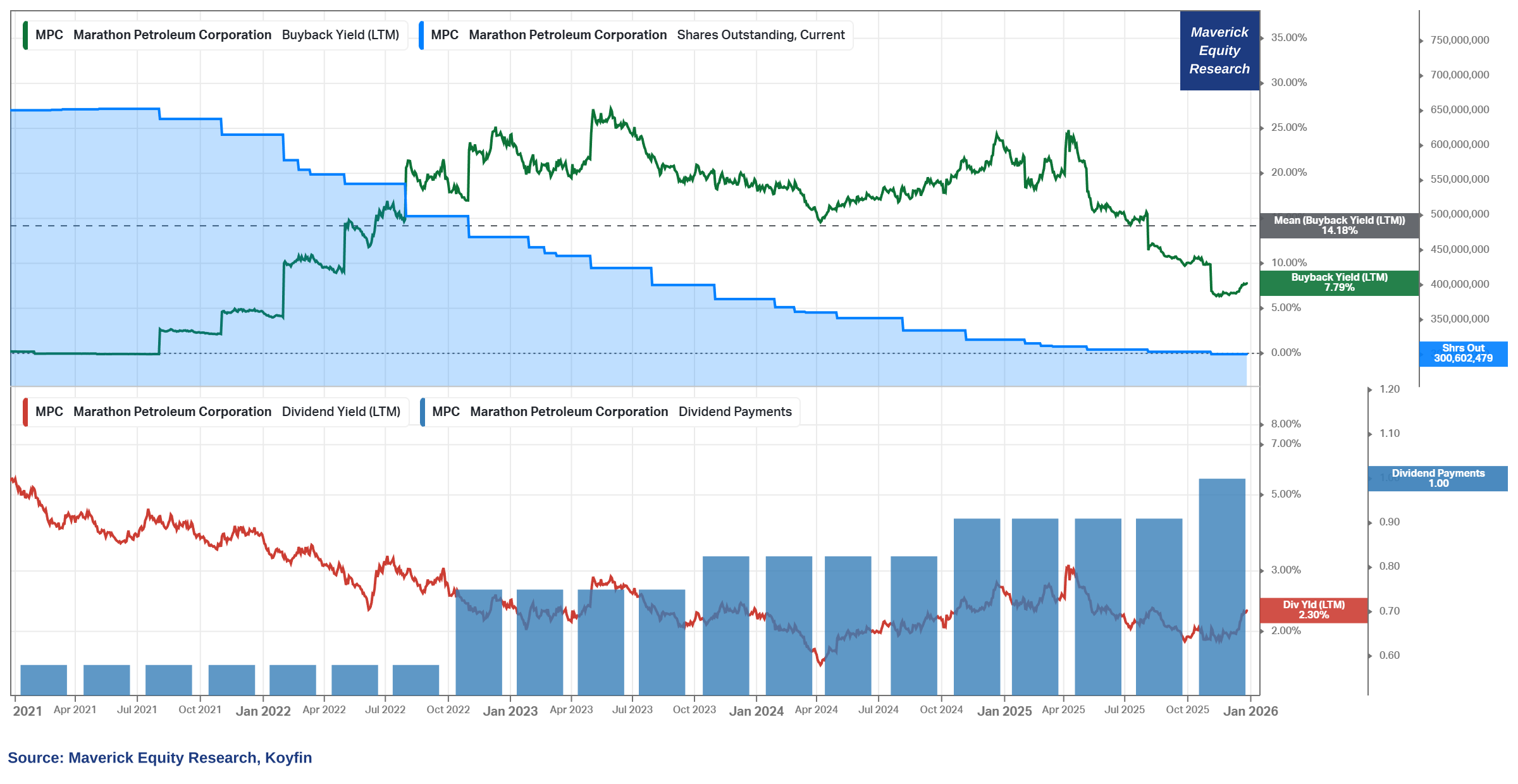
Task: Select the Dividend Yield (LTM) legend label
Action: click(341, 412)
